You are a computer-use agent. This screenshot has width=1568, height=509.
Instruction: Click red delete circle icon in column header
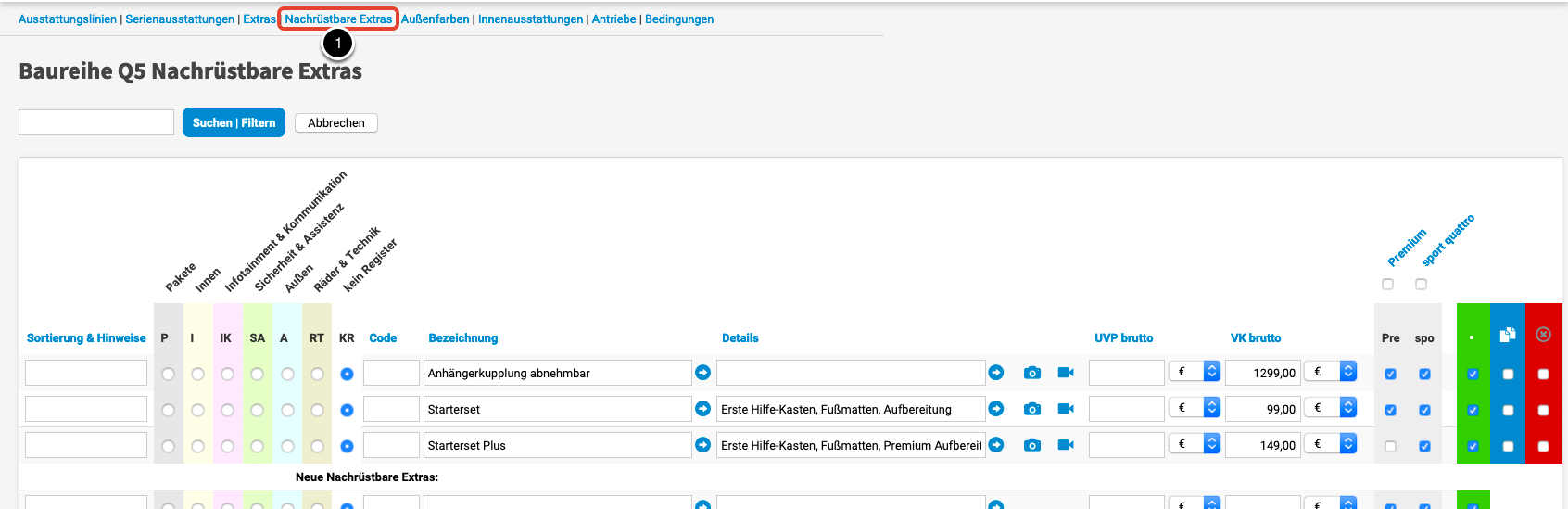tap(1543, 335)
